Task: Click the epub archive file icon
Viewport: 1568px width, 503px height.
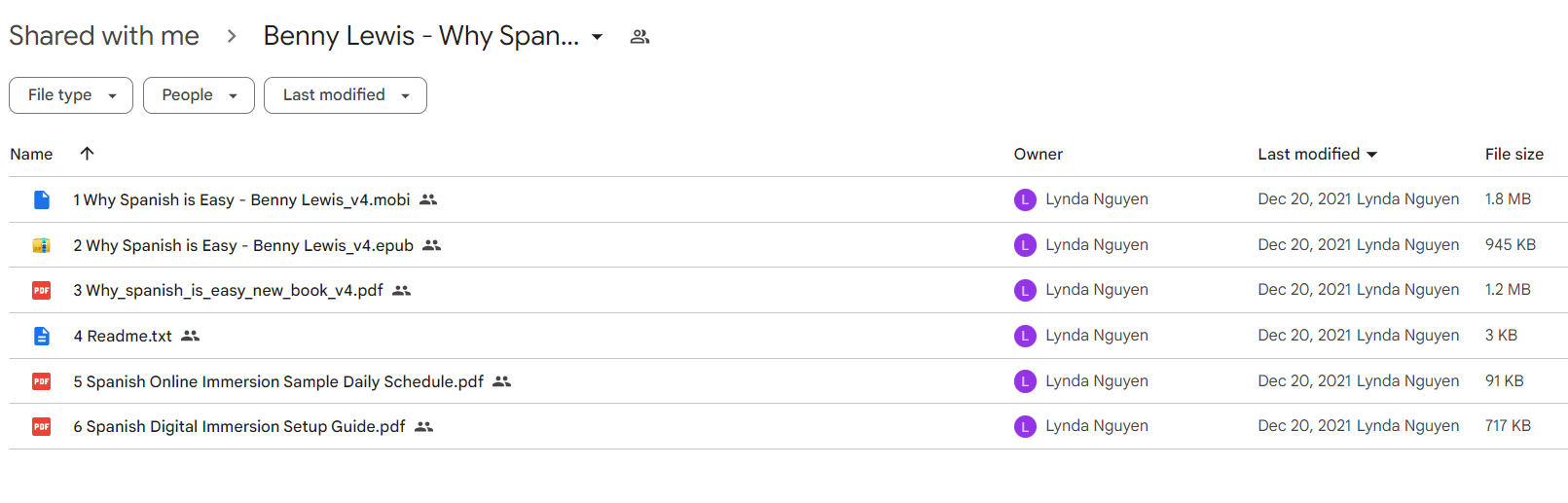Action: (x=42, y=245)
